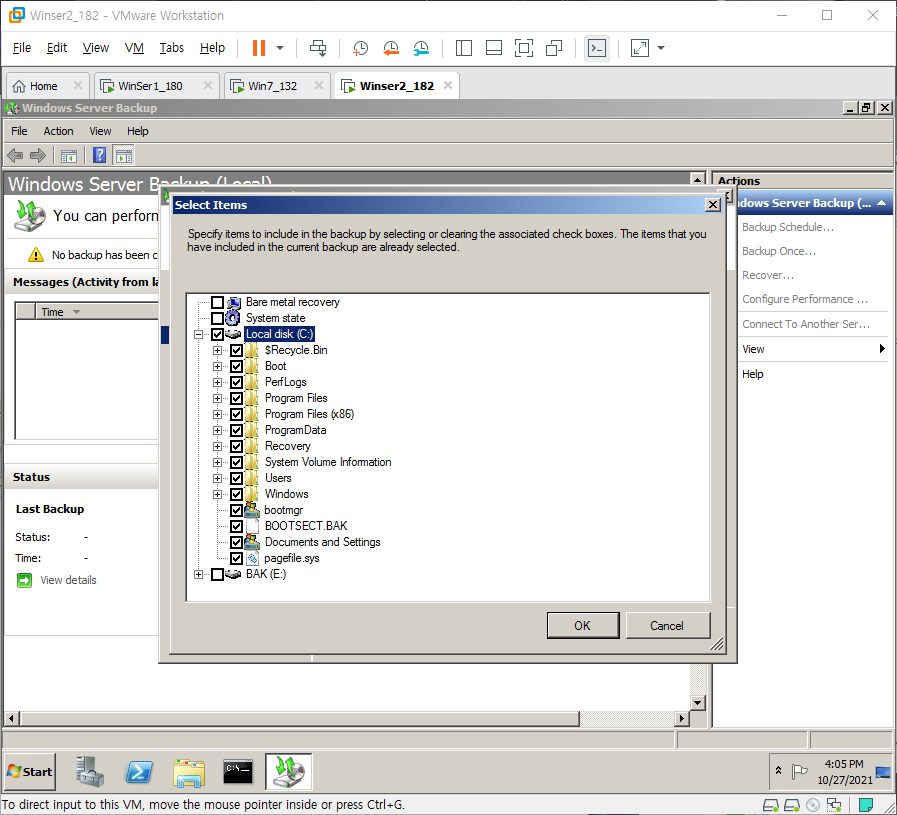The width and height of the screenshot is (897, 815).
Task: Check the Bare metal recovery box
Action: pyautogui.click(x=217, y=302)
